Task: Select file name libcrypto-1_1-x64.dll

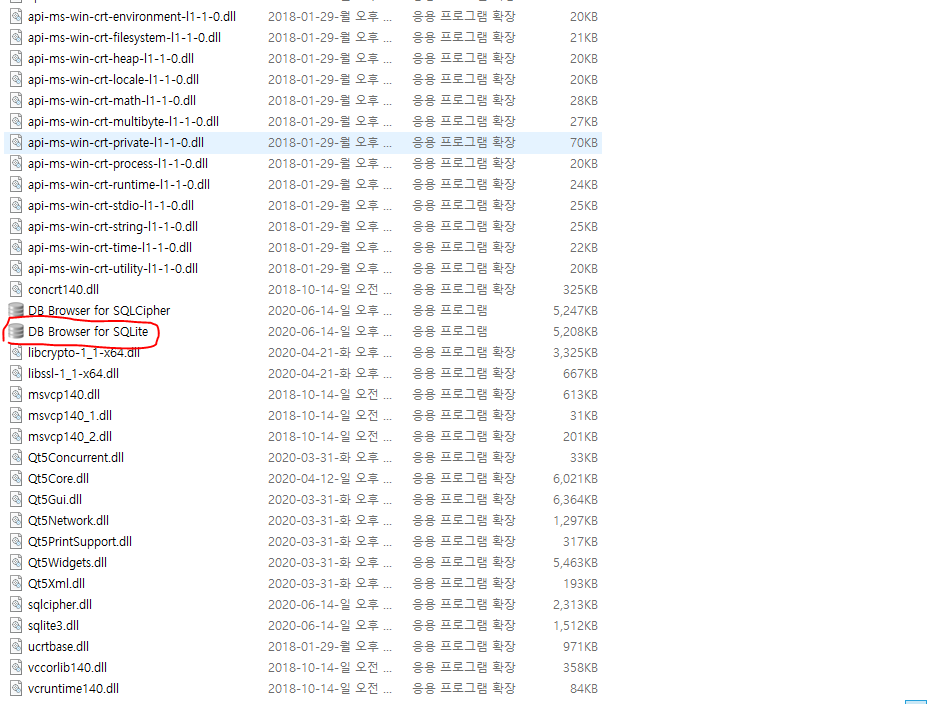Action: point(84,353)
